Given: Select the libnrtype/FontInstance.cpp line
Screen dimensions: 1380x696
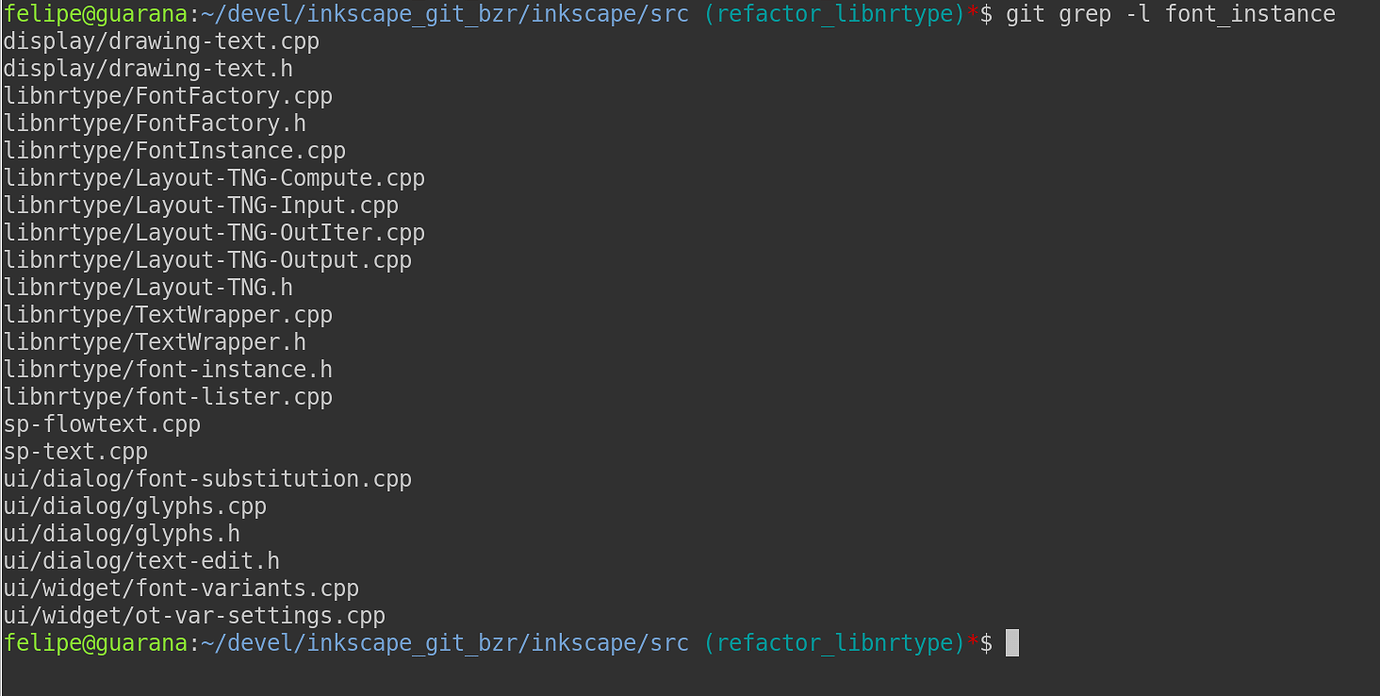Looking at the screenshot, I should [174, 151].
